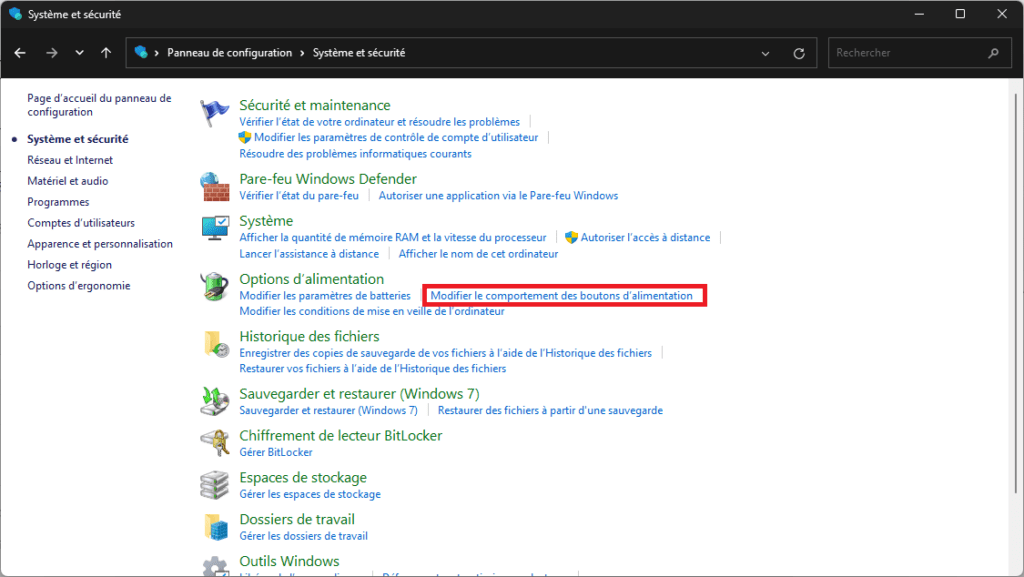
Task: Click the Système monitor icon
Action: point(215,228)
